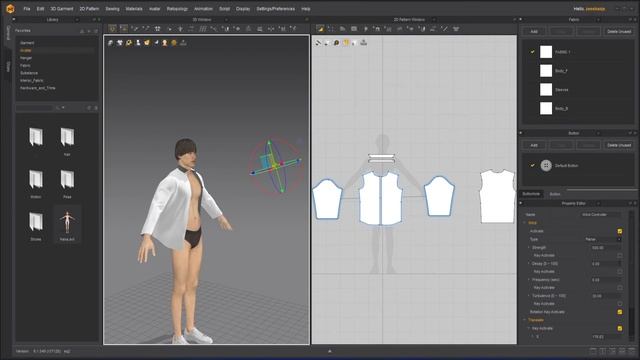
Task: Click the round magnifier overlay icon in 2D view
Action: point(336,42)
